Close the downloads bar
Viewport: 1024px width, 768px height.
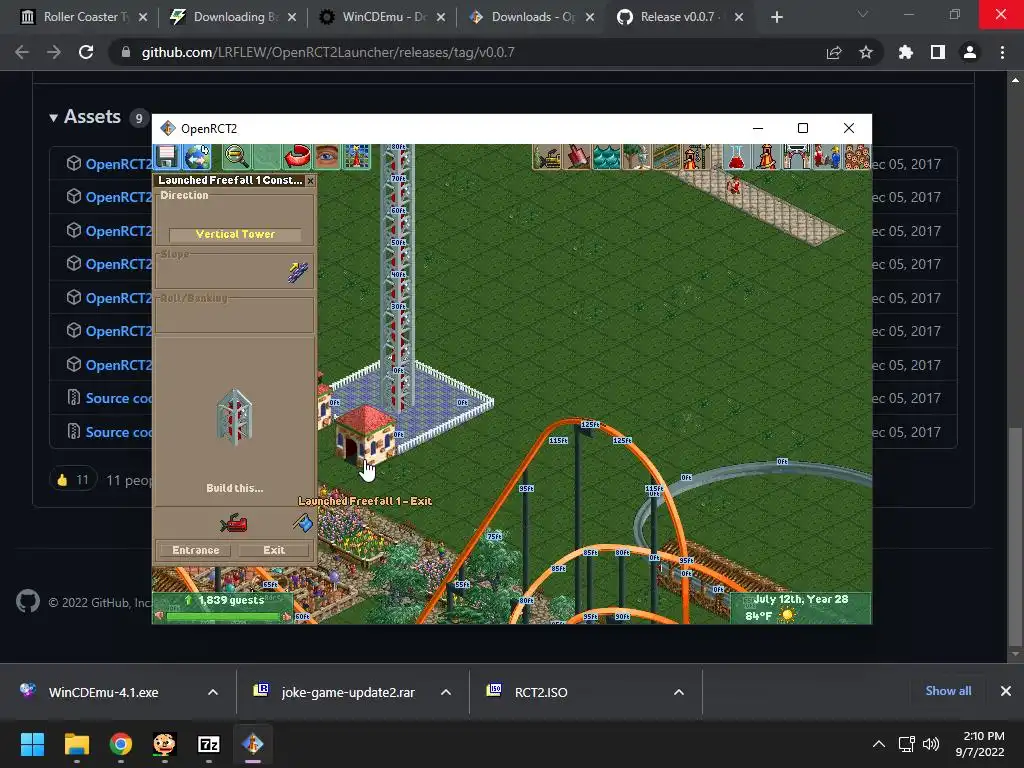tap(1006, 691)
